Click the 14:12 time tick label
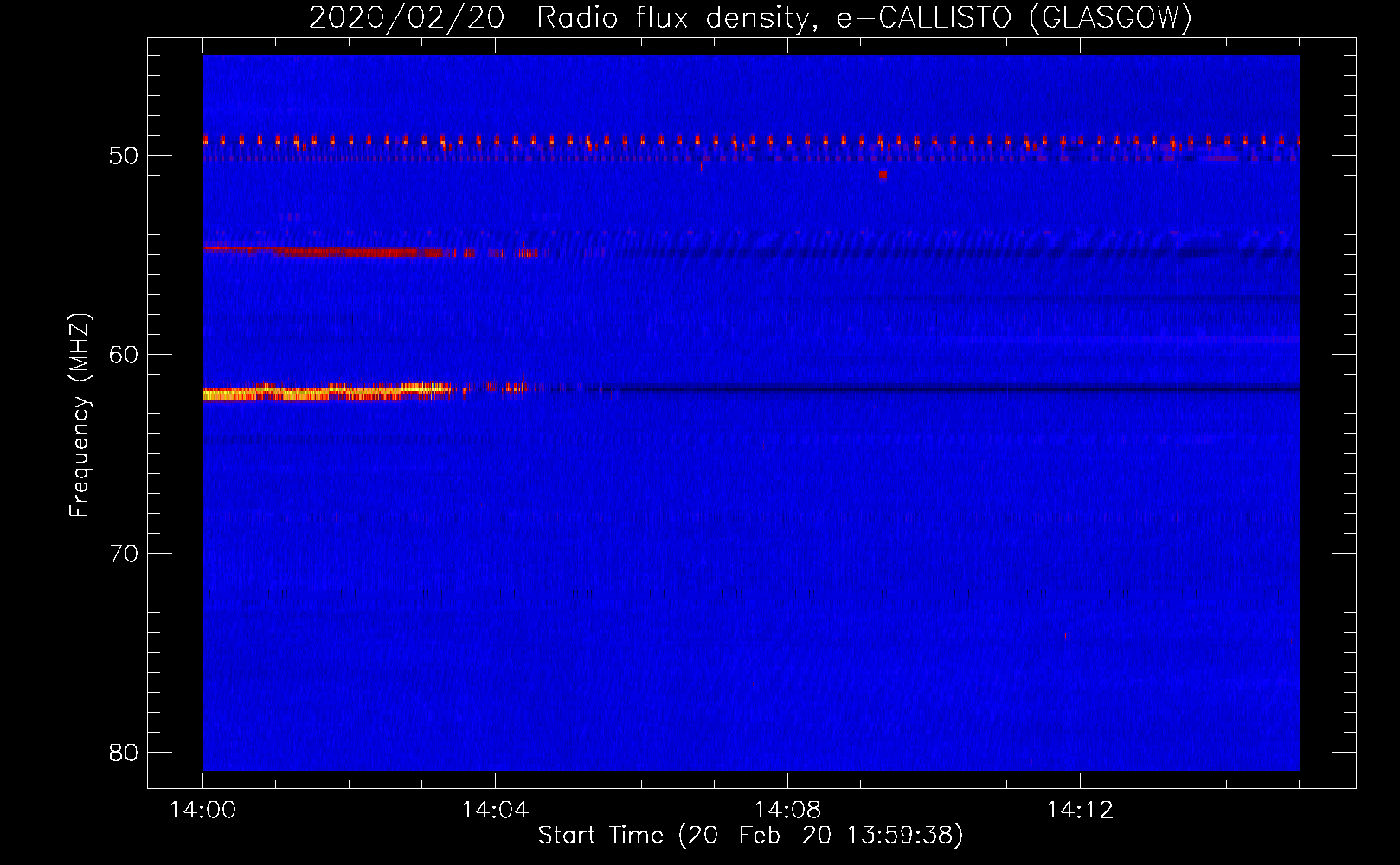This screenshot has width=1400, height=865. coord(1080,811)
